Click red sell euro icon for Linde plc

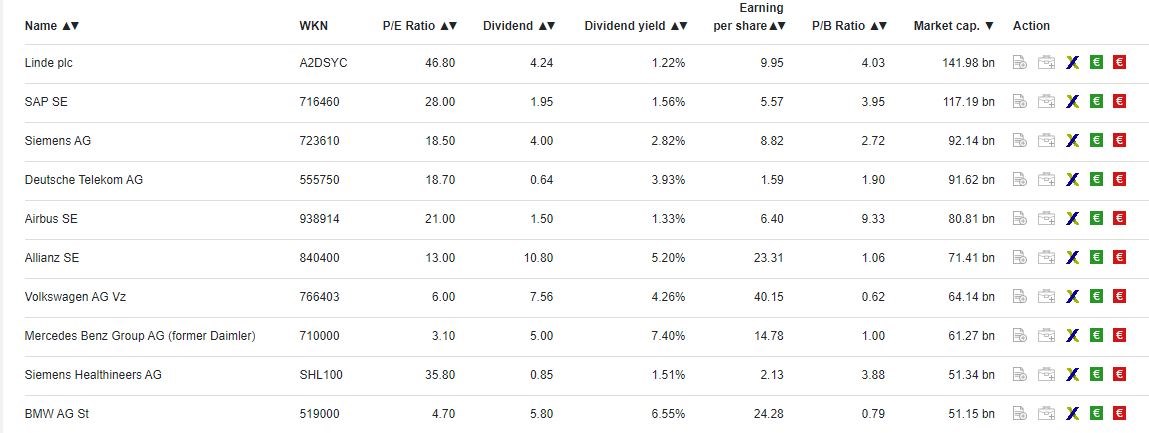pos(1120,63)
